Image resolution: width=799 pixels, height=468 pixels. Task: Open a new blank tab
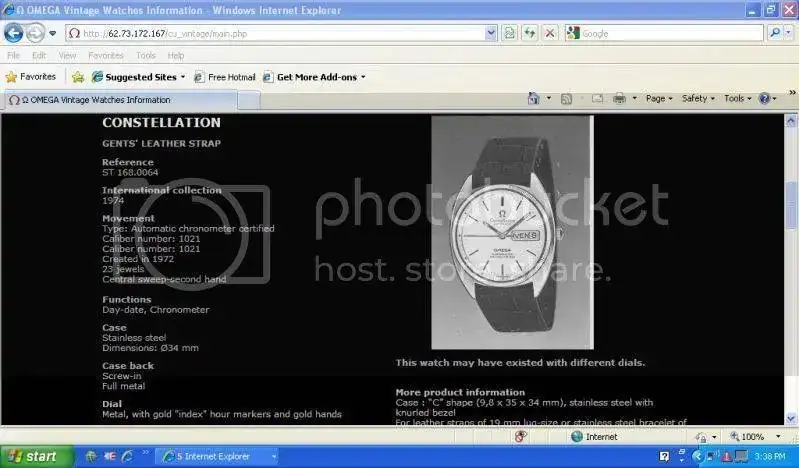249,100
